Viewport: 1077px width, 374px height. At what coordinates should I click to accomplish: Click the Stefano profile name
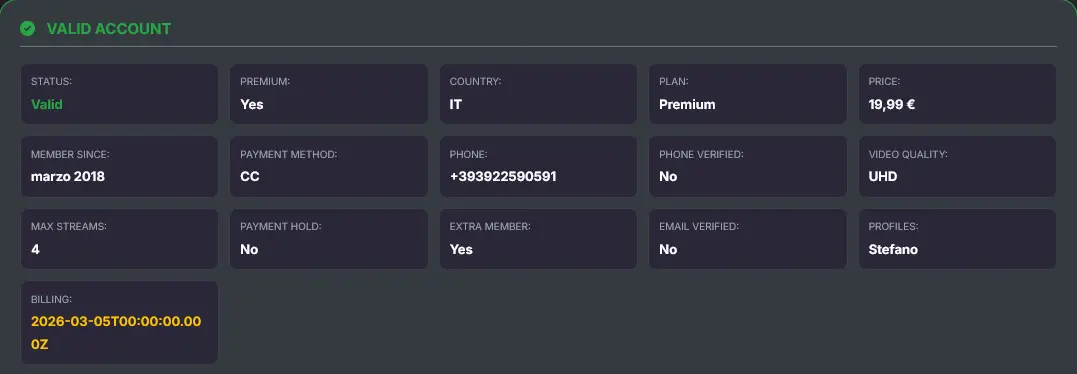click(893, 249)
